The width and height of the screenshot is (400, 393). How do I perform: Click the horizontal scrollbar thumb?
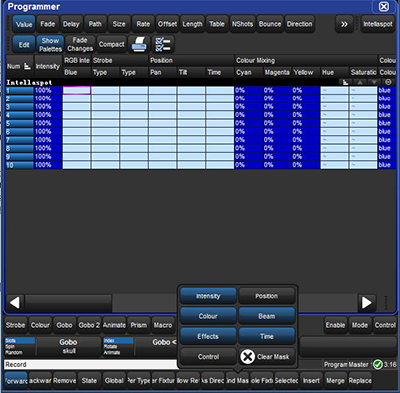(68, 303)
